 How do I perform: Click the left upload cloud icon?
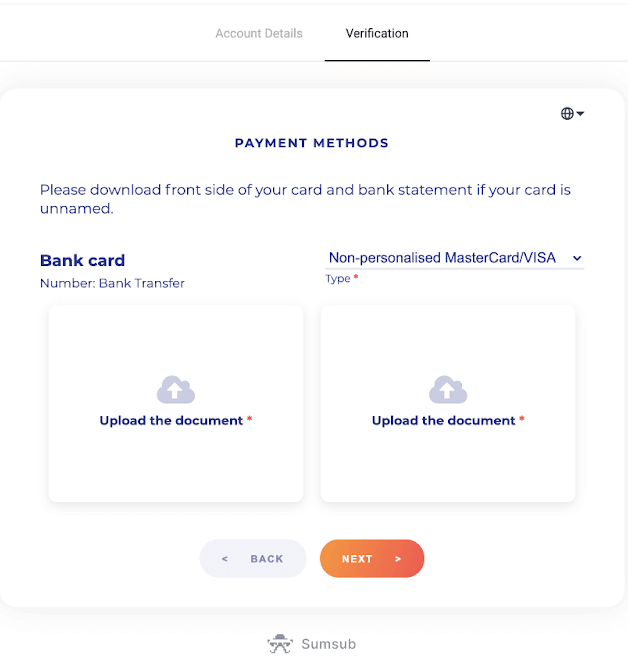point(176,389)
